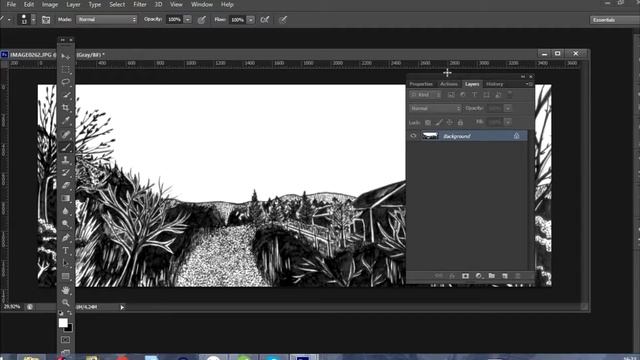
Task: Open the Tool Preset picker arrow
Action: (9, 20)
